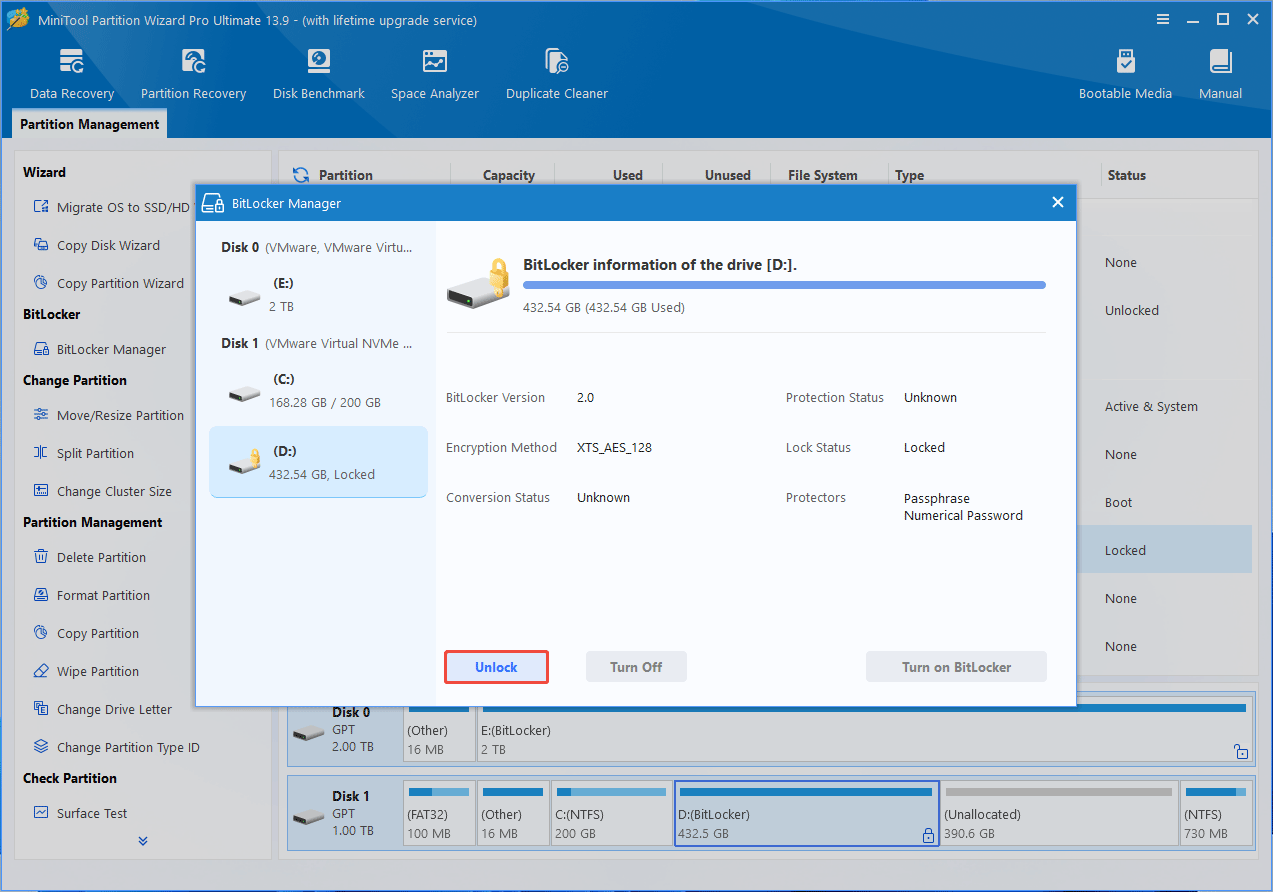
Task: Click the Locked status cell in the partition table
Action: tap(1125, 550)
